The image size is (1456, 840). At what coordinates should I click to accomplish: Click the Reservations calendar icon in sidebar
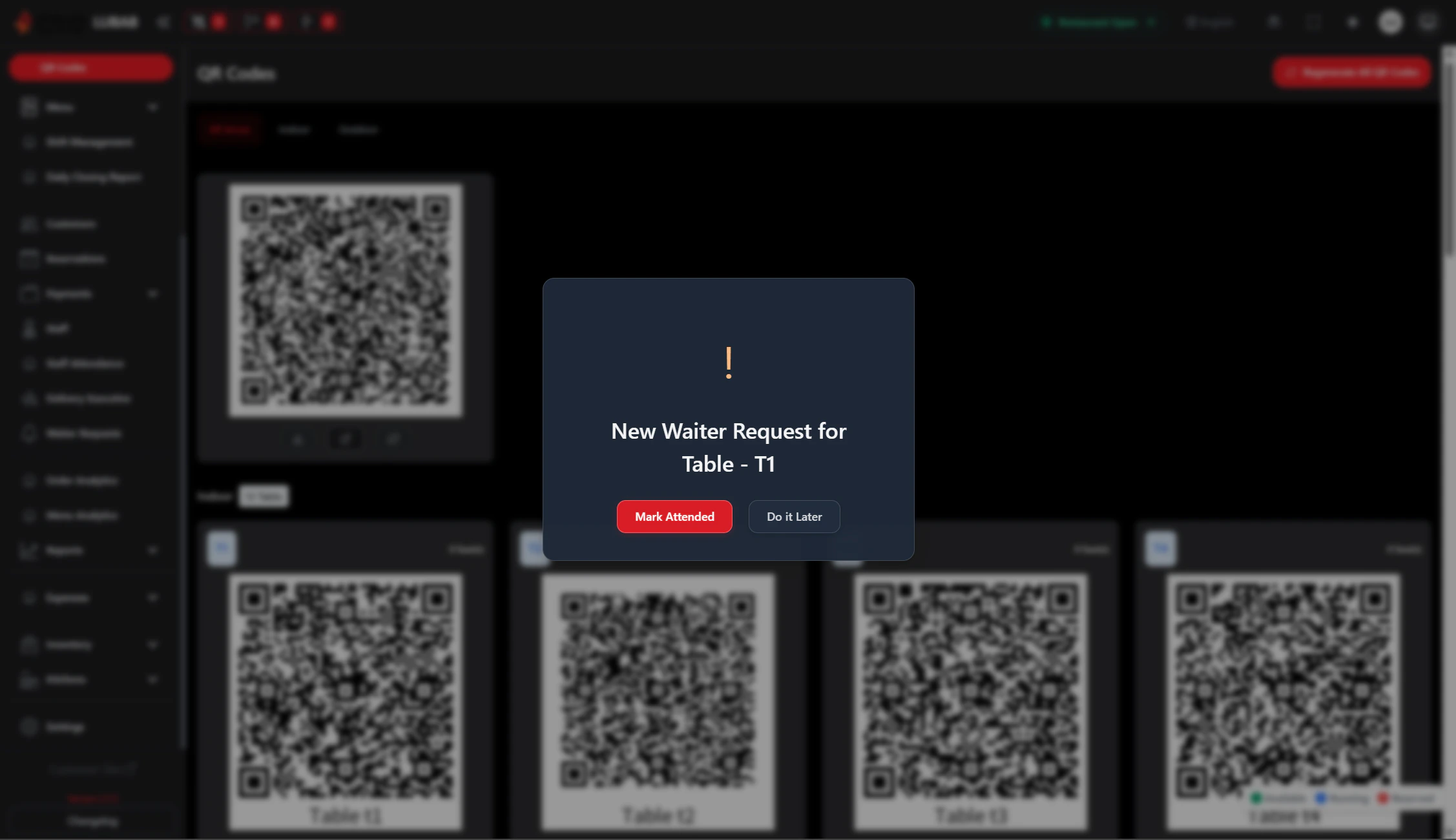(x=29, y=259)
